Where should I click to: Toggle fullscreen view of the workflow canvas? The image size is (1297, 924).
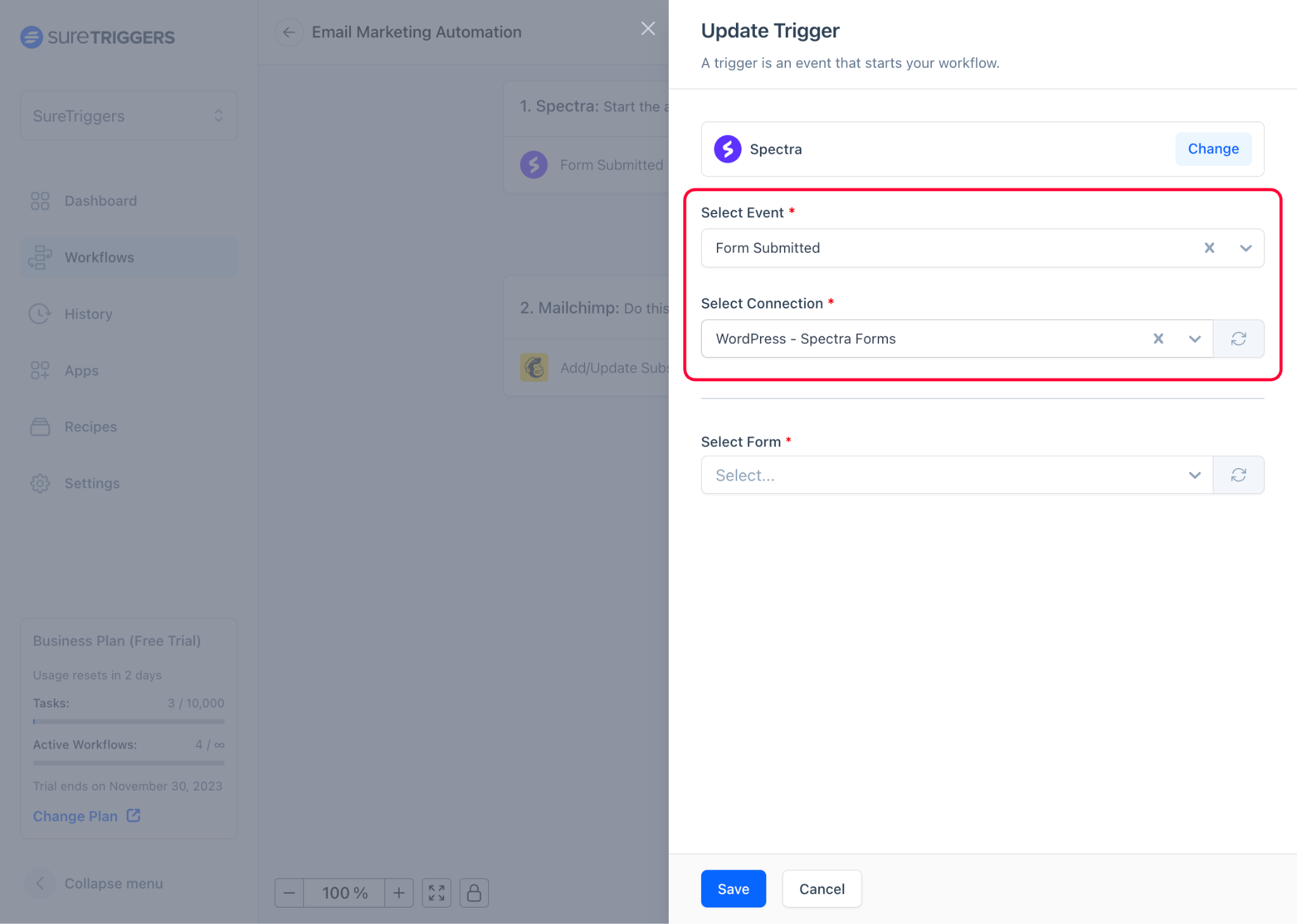click(436, 892)
